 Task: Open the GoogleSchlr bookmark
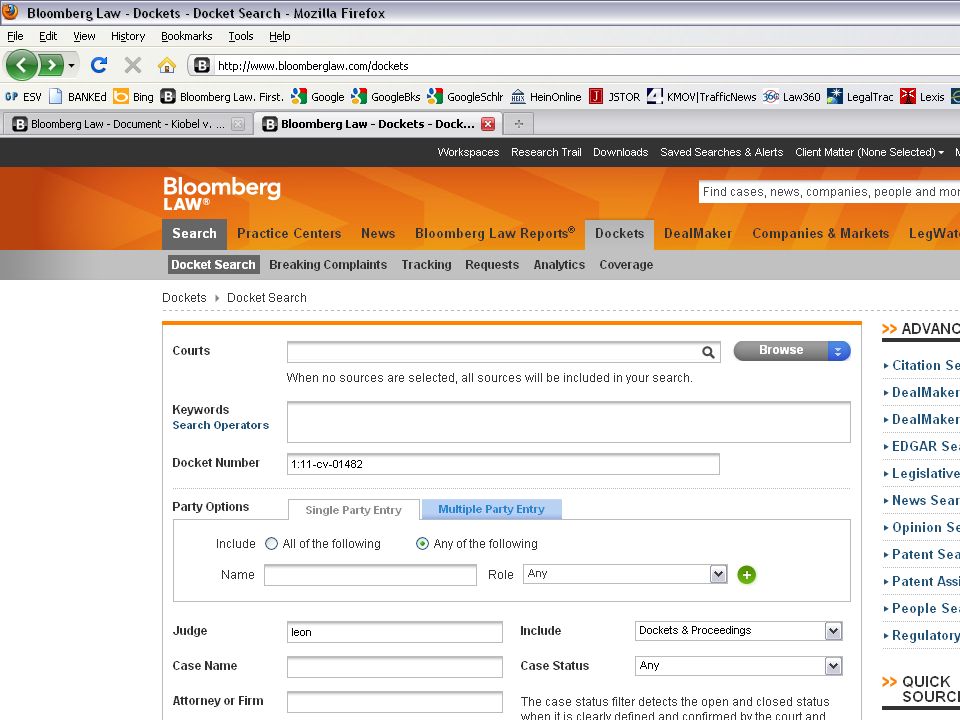(x=465, y=97)
